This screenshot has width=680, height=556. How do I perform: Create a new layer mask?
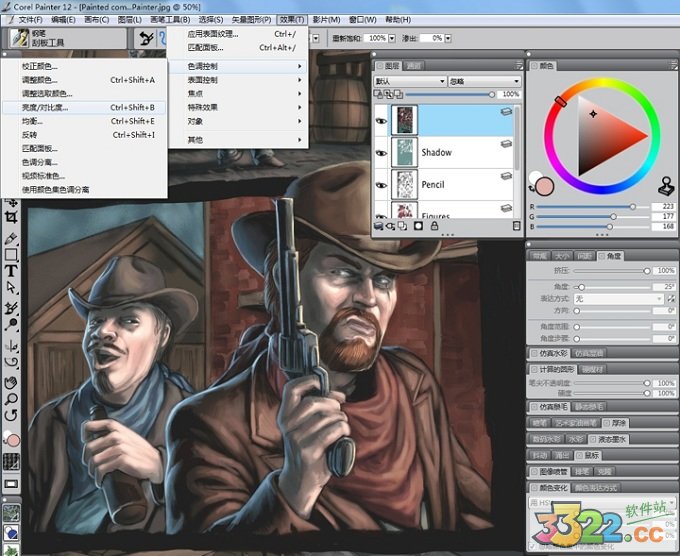click(418, 226)
